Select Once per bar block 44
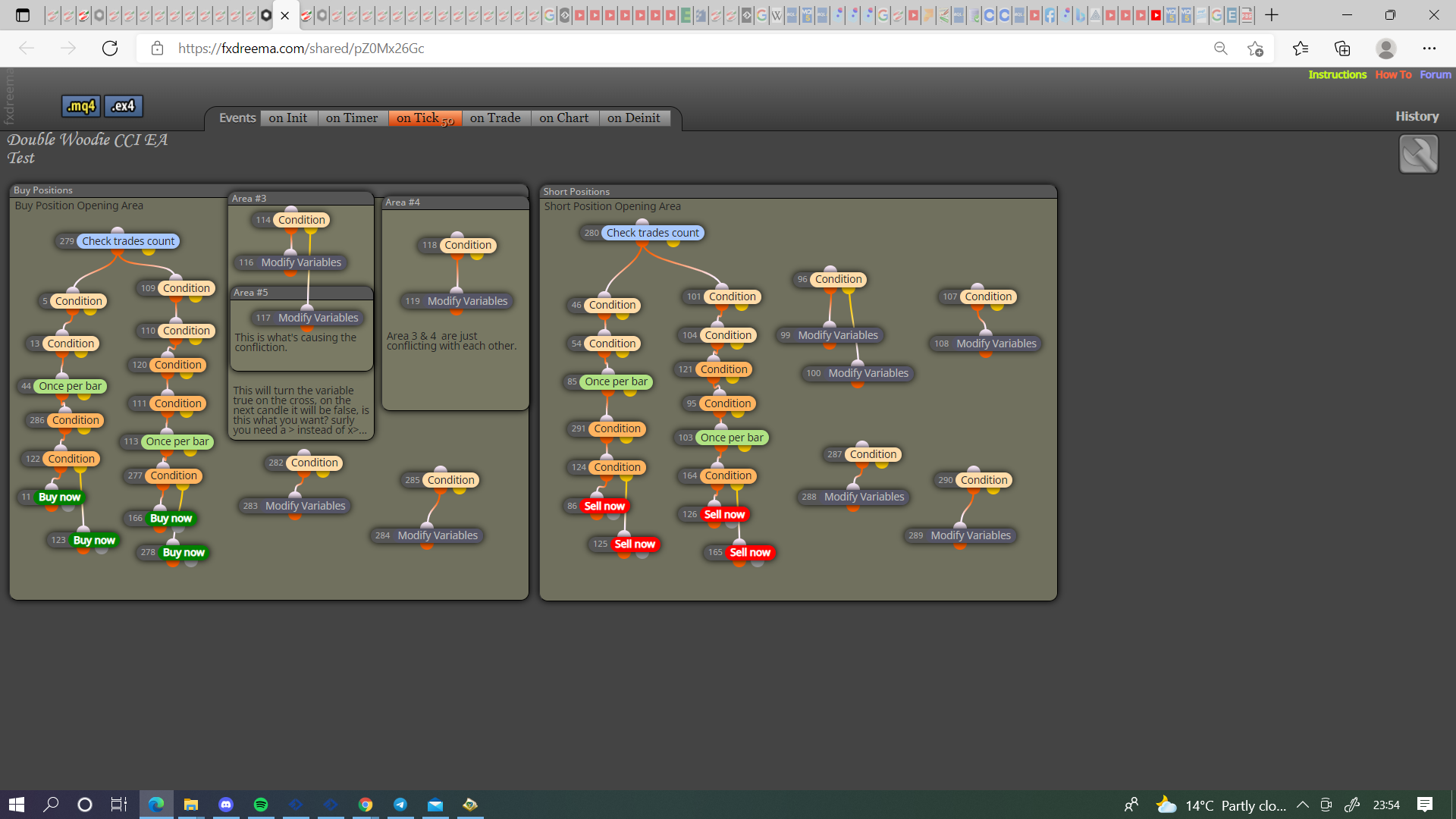 61,386
